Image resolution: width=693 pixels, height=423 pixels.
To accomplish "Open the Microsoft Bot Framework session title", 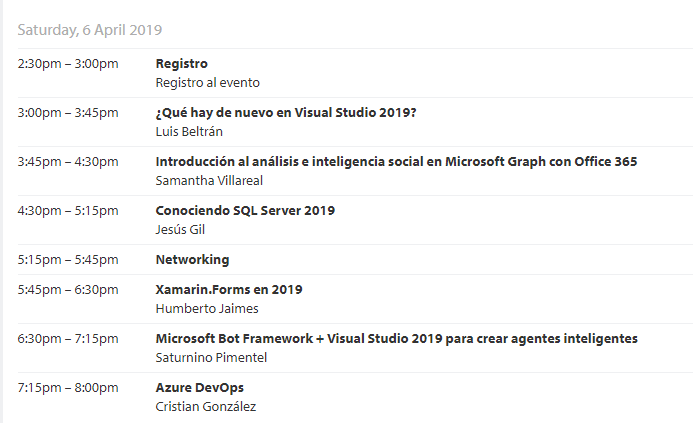I will point(396,339).
